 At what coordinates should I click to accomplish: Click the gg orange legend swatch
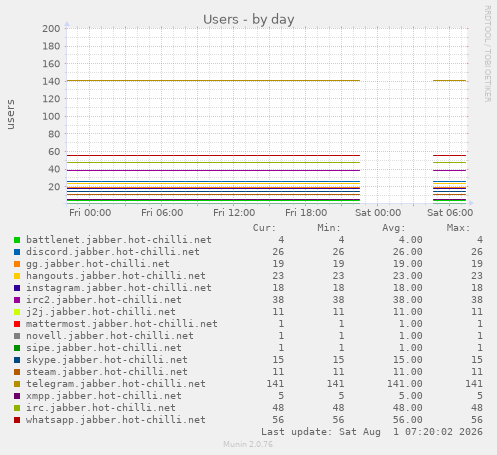coord(17,264)
